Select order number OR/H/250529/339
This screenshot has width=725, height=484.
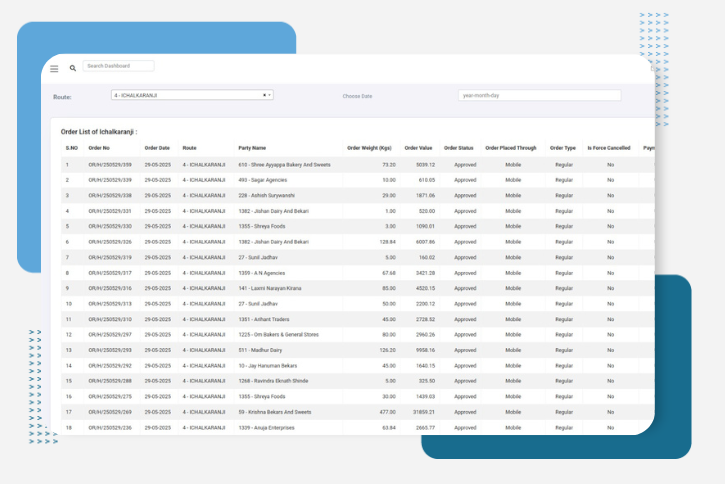110,180
